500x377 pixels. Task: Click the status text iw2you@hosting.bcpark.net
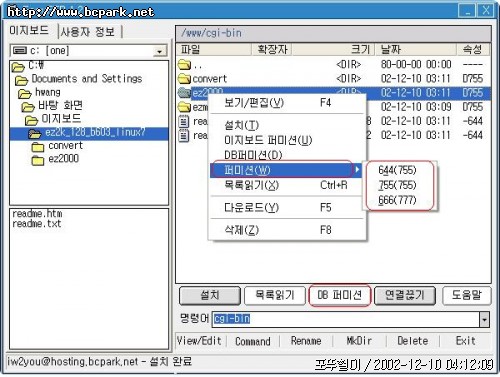[72, 362]
